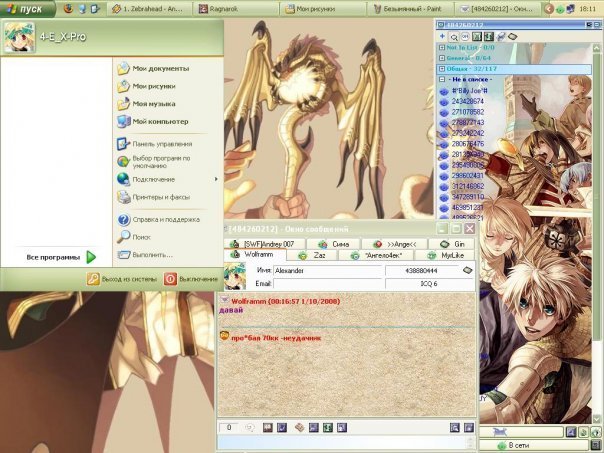Open 'Все программы' submenu arrow
Viewport: 604px width, 453px height.
(x=91, y=256)
